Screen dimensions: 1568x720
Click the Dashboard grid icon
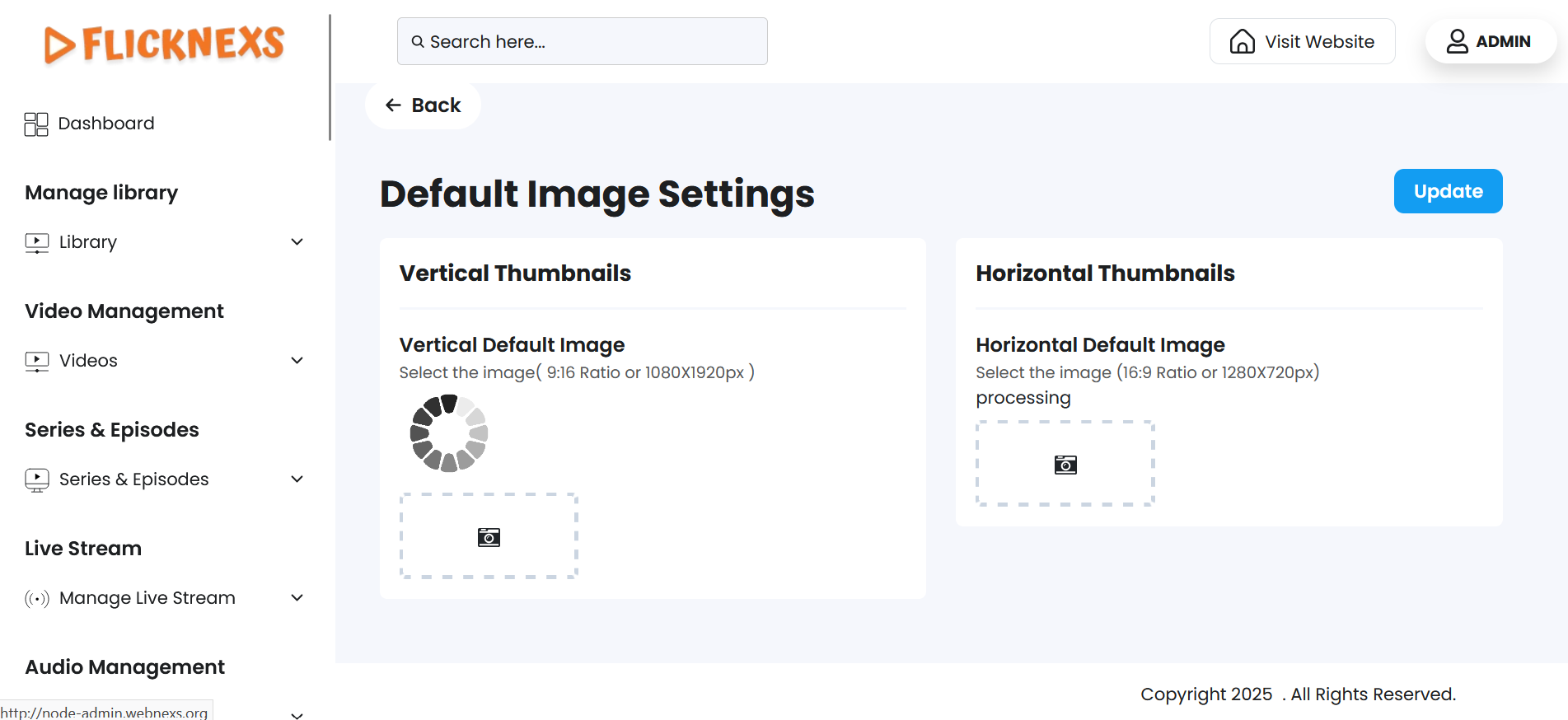coord(36,124)
